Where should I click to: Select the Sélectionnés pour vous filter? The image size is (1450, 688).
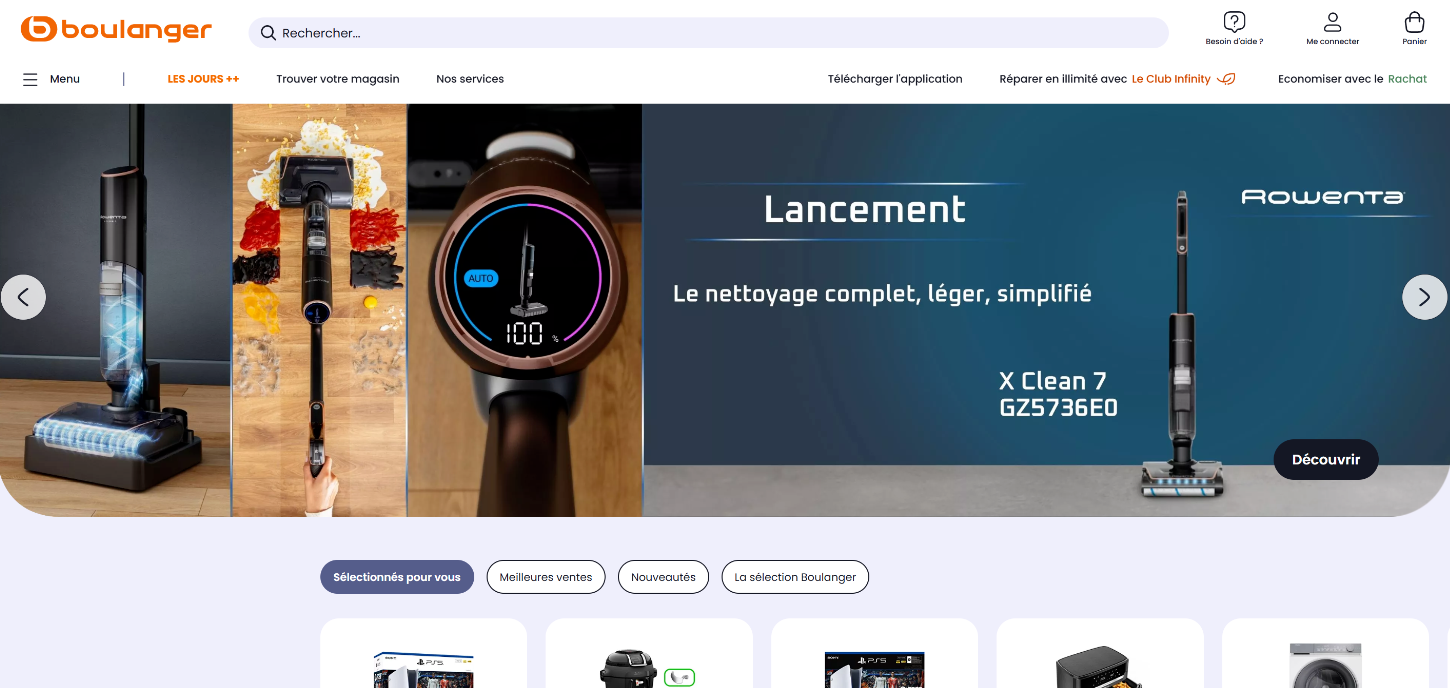[397, 577]
